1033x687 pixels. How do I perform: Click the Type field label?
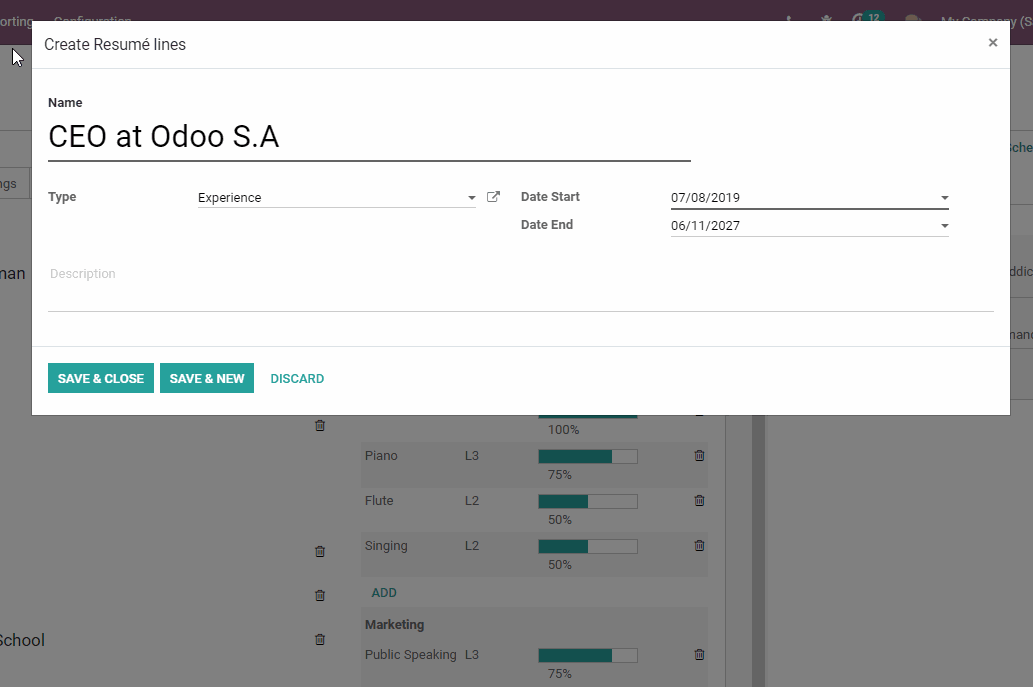(62, 197)
